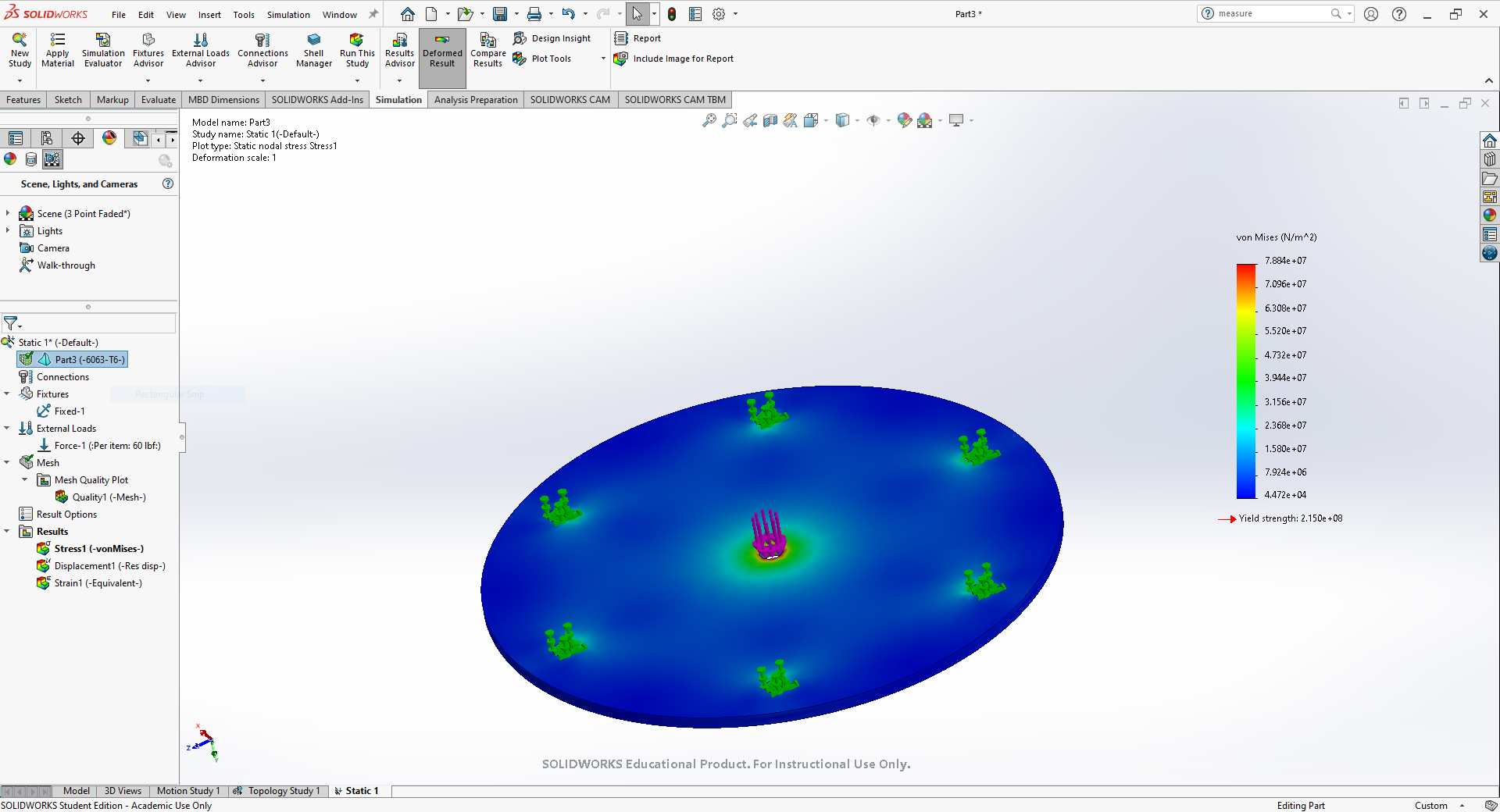The width and height of the screenshot is (1500, 812).
Task: Toggle the Deformed Result button
Action: pos(442,58)
